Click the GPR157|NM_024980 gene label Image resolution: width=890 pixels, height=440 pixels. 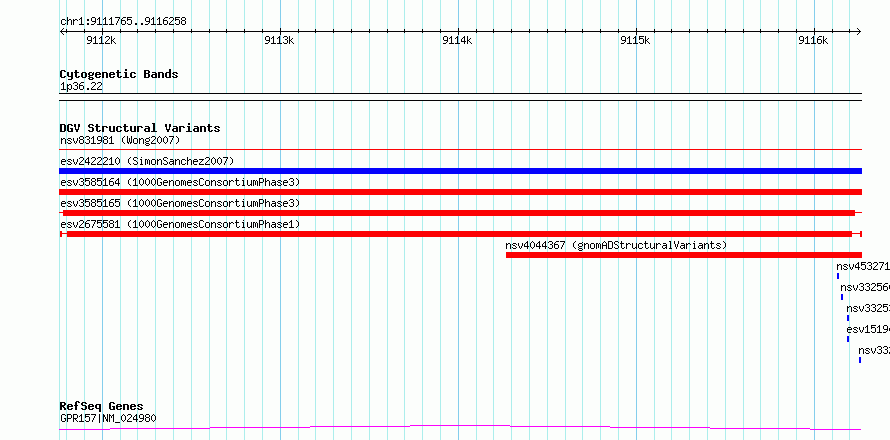click(108, 419)
